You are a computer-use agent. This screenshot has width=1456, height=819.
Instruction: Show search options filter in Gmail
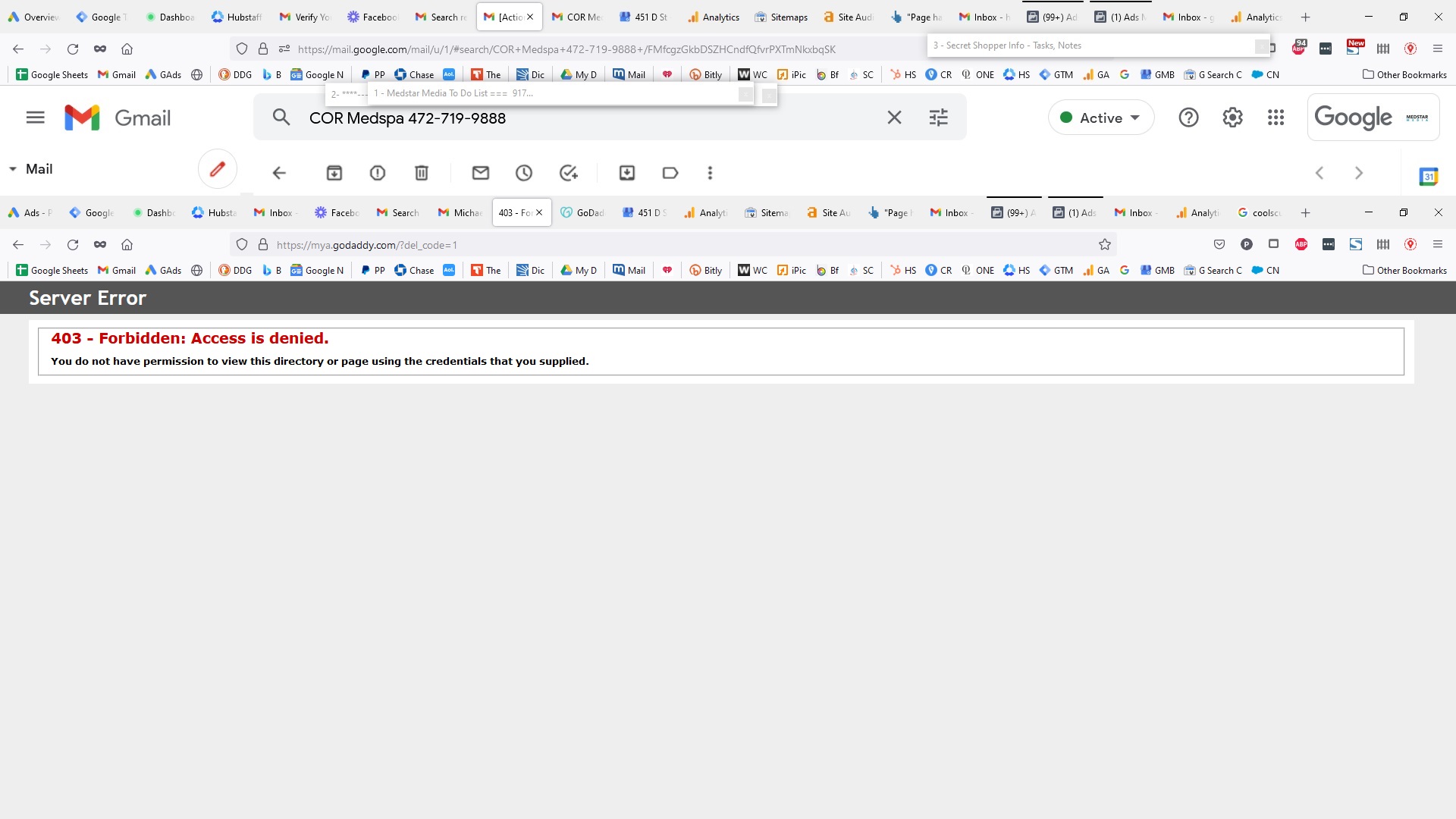pos(939,118)
